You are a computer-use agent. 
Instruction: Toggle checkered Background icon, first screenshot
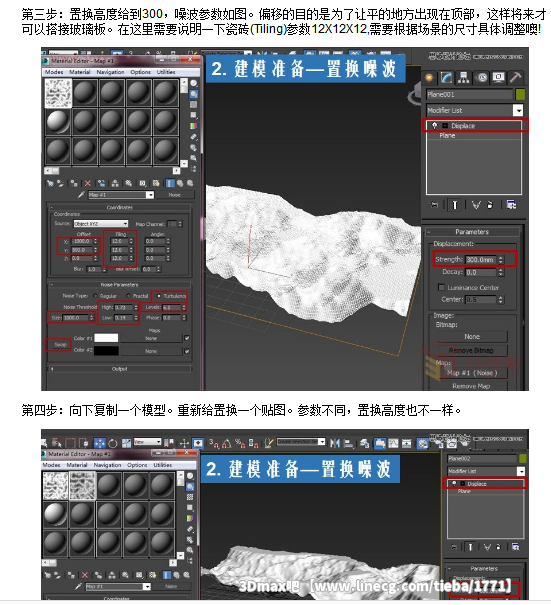[193, 105]
